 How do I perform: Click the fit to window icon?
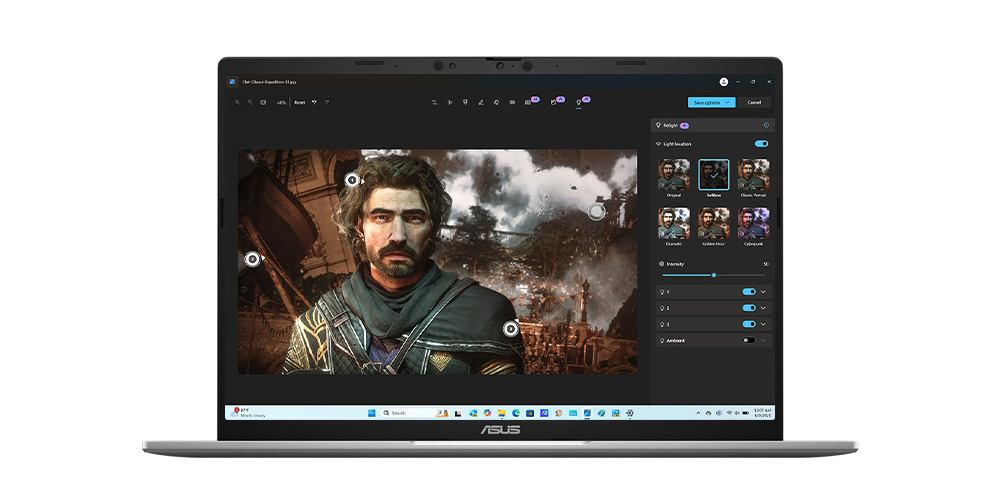point(263,102)
